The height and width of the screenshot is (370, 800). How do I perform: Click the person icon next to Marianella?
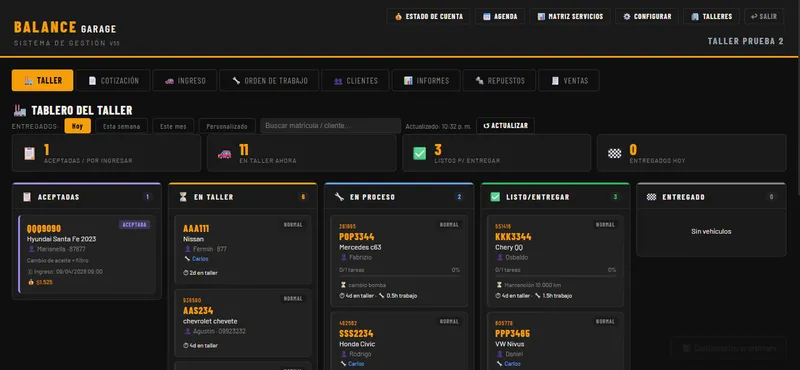pyautogui.click(x=31, y=249)
